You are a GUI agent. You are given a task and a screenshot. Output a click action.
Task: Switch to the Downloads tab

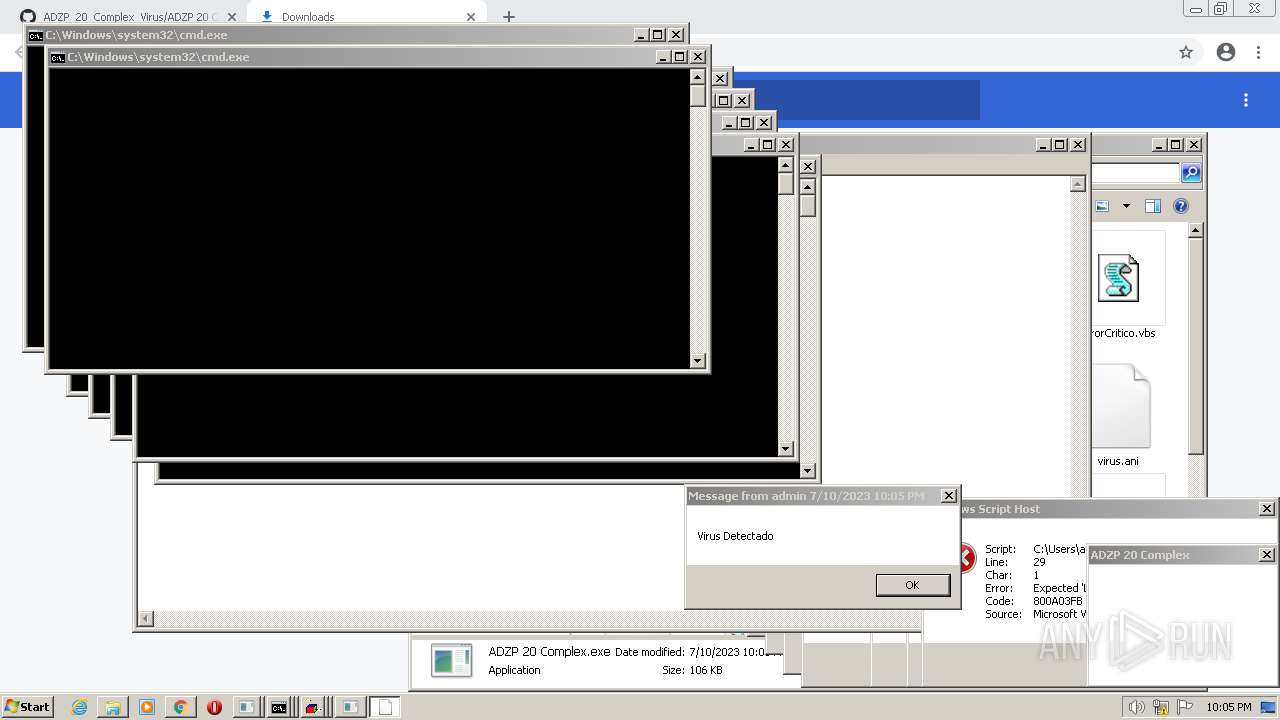coord(366,17)
